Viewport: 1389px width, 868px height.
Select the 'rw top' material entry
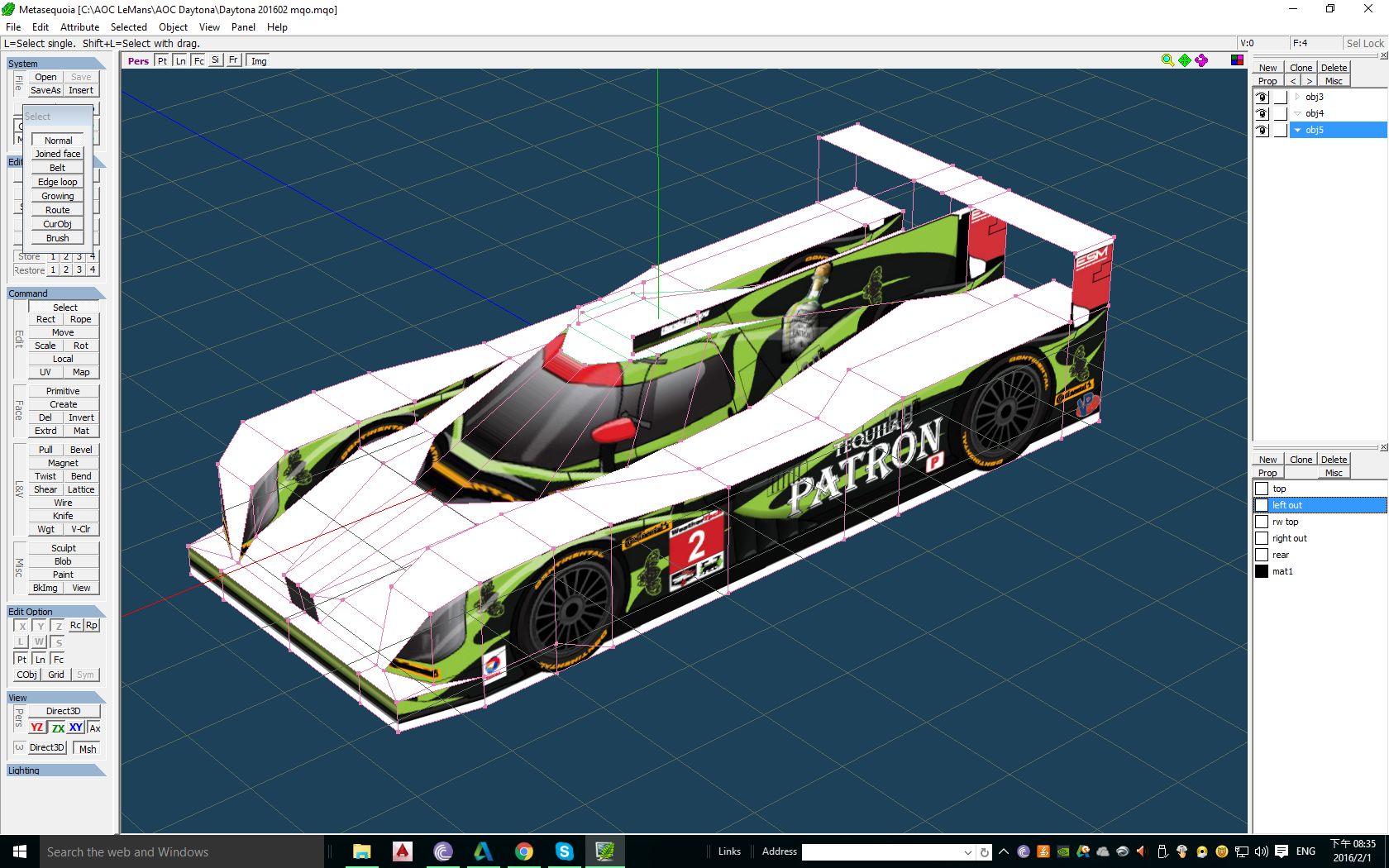click(1285, 522)
